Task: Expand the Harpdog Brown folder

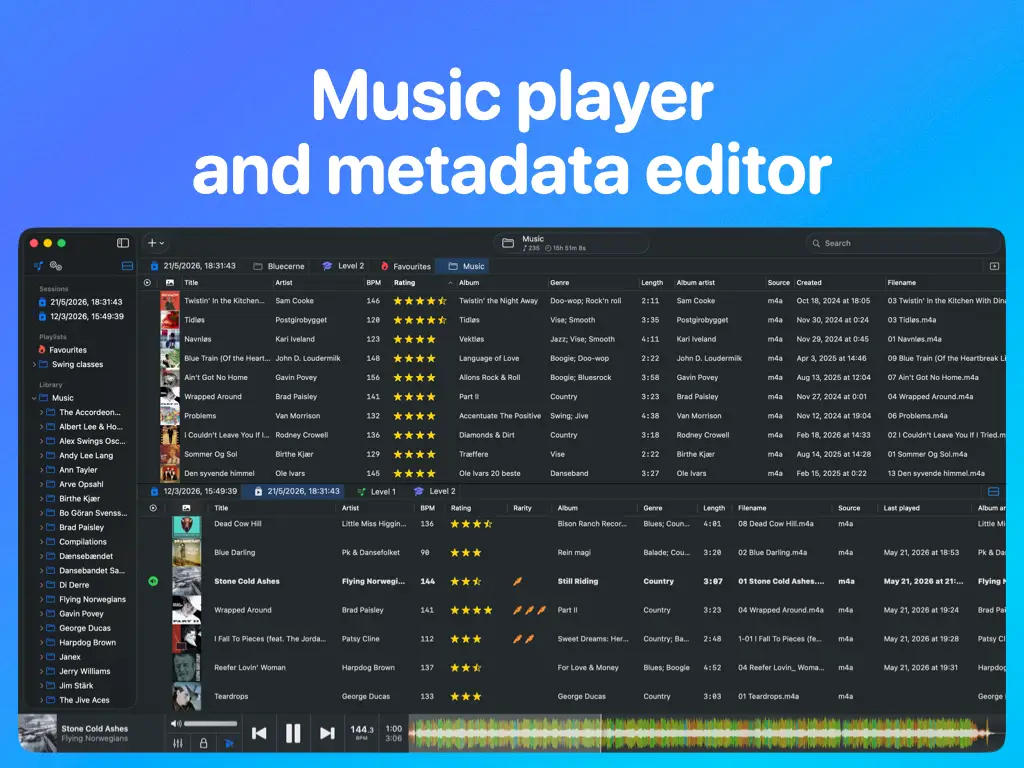Action: pyautogui.click(x=42, y=642)
